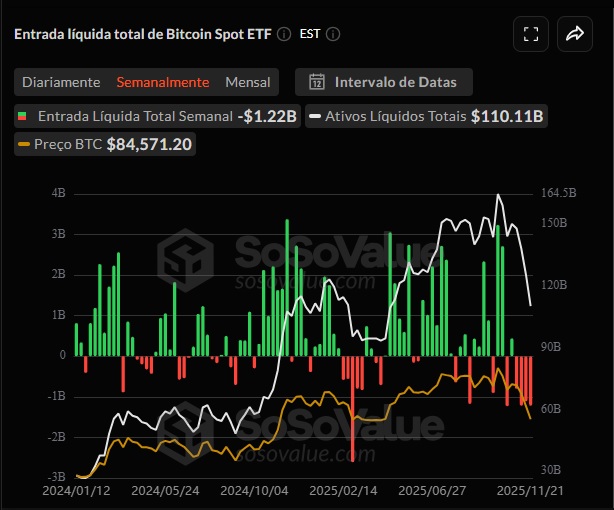Click info icon beside Bitcoin Spot ETF title
Image resolution: width=614 pixels, height=510 pixels.
[284, 34]
